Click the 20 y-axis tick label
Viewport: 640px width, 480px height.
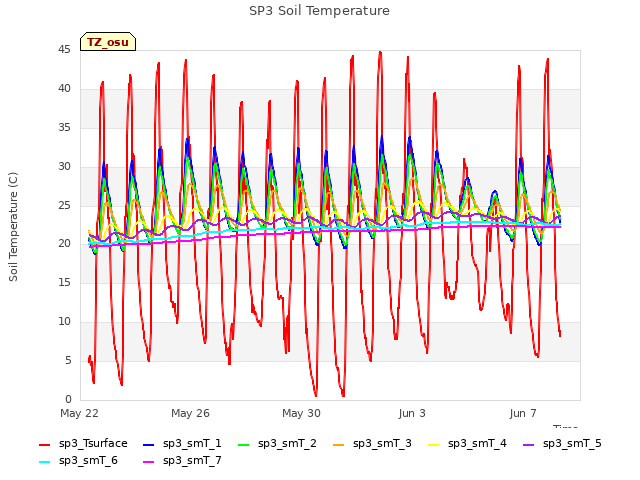(x=64, y=244)
